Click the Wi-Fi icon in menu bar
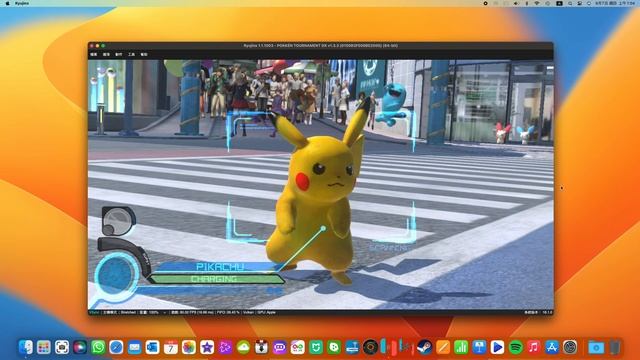 [537, 3]
